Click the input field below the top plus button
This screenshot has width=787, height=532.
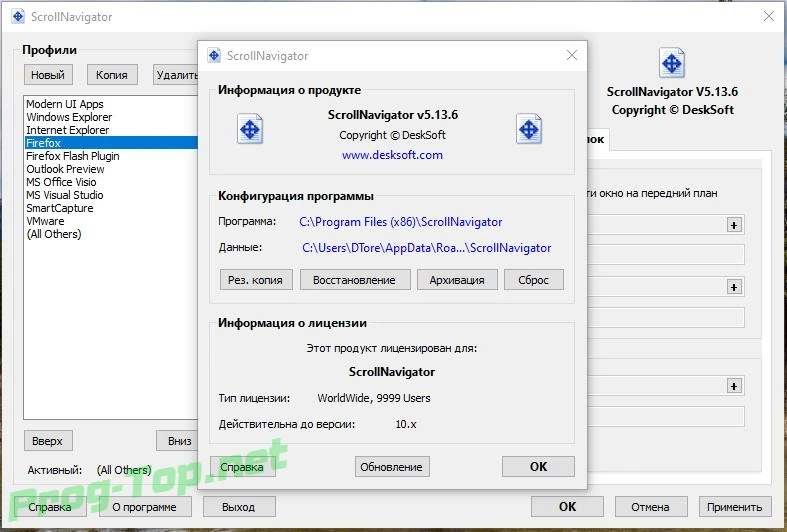(x=666, y=255)
